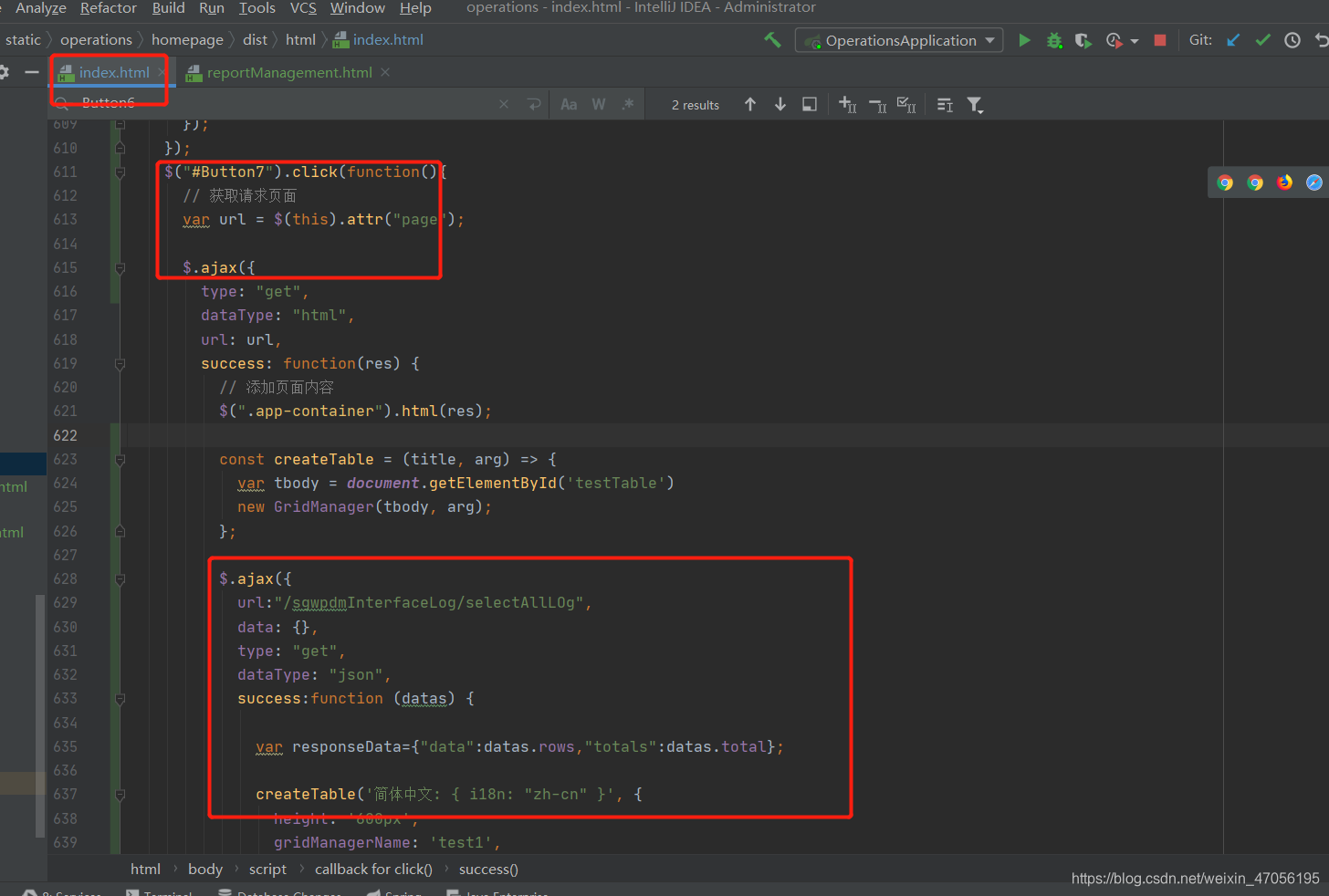Open search filter funnel icon
The height and width of the screenshot is (896, 1329).
click(x=975, y=106)
